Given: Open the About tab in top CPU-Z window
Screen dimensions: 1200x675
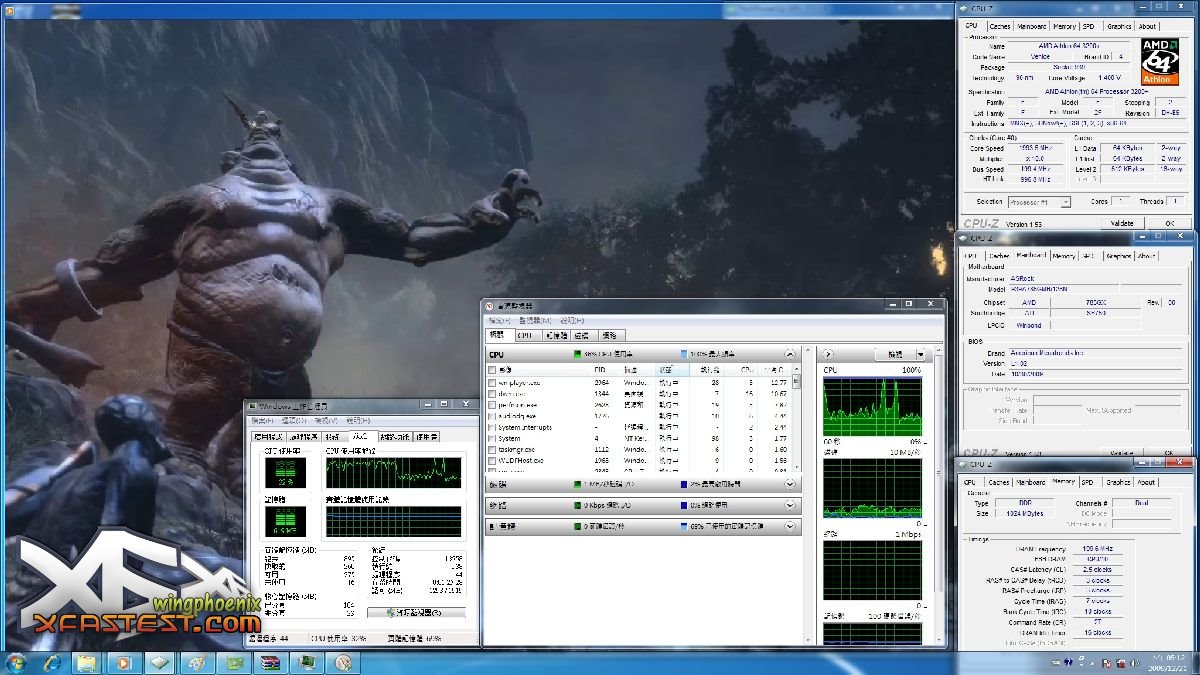Looking at the screenshot, I should coord(1147,27).
